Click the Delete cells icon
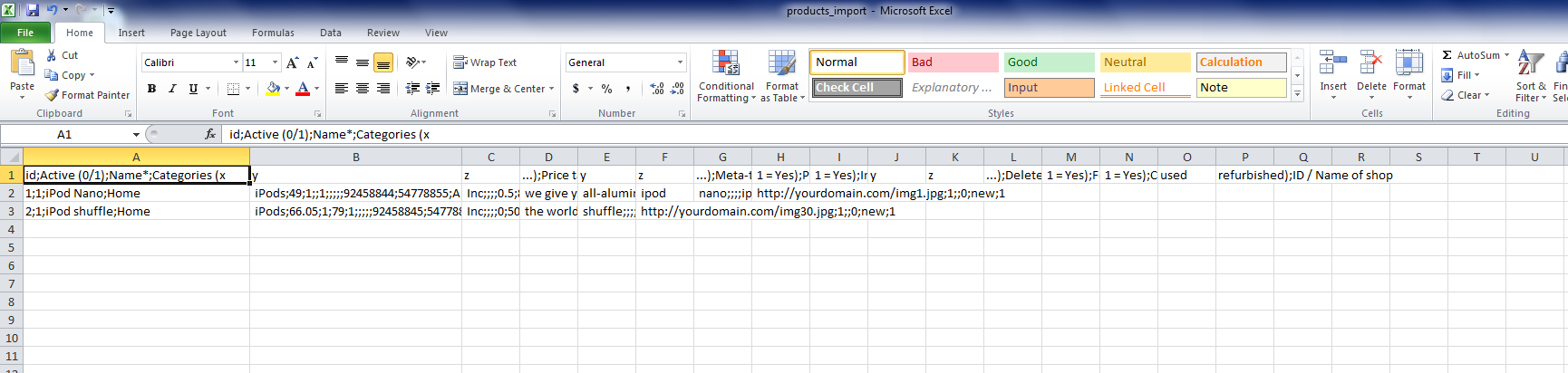This screenshot has height=373, width=1568. [x=1371, y=63]
